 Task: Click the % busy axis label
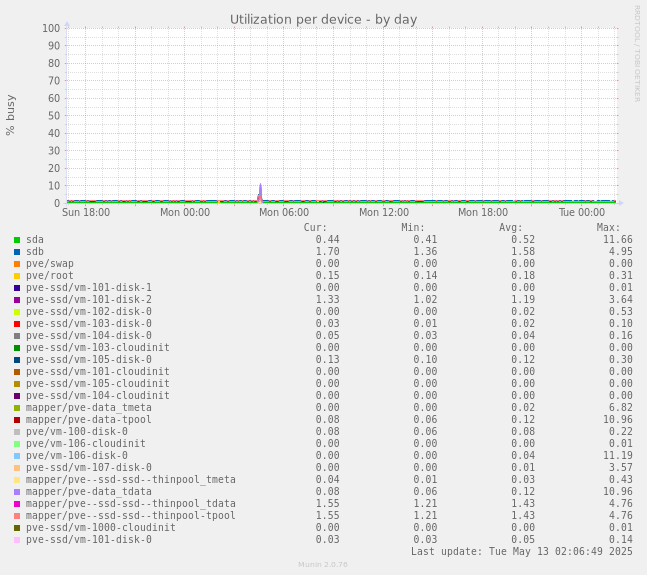point(10,115)
